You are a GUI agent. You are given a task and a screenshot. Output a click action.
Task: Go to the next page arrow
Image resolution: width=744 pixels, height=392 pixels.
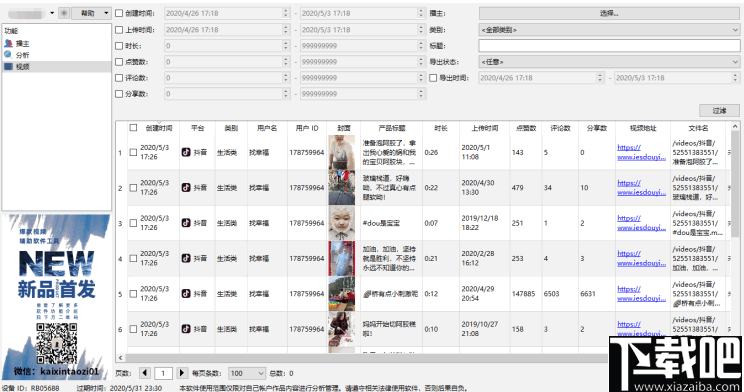(182, 373)
